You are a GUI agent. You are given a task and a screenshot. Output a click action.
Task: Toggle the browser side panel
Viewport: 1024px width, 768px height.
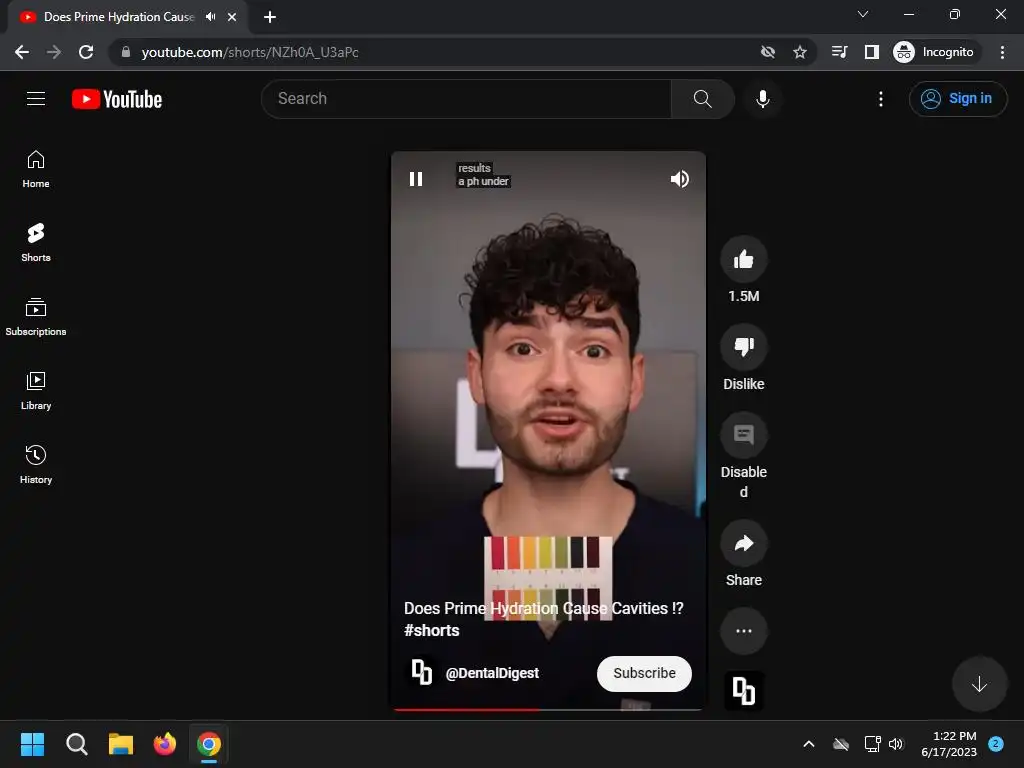pos(872,52)
